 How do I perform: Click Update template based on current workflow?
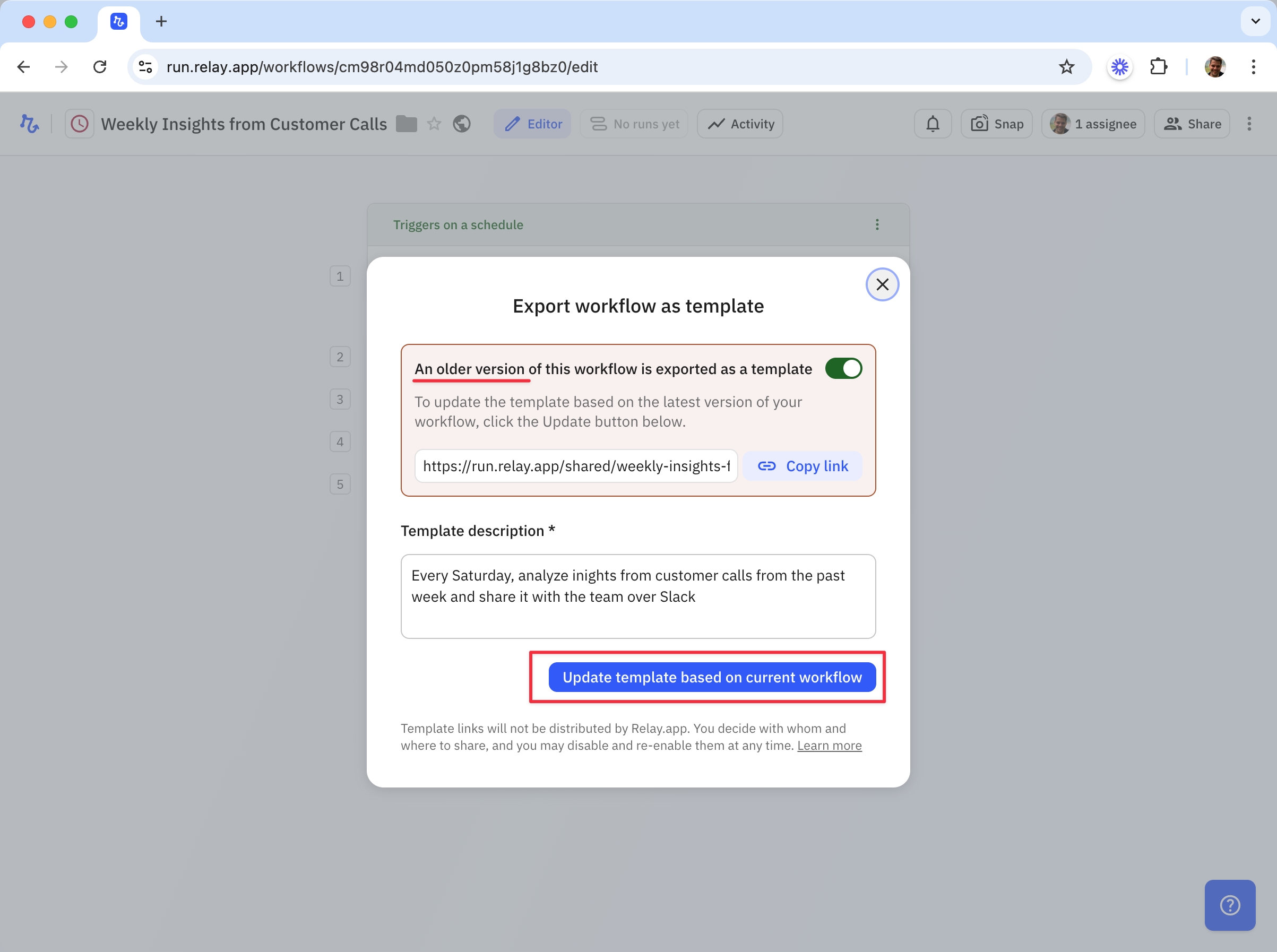coord(712,677)
